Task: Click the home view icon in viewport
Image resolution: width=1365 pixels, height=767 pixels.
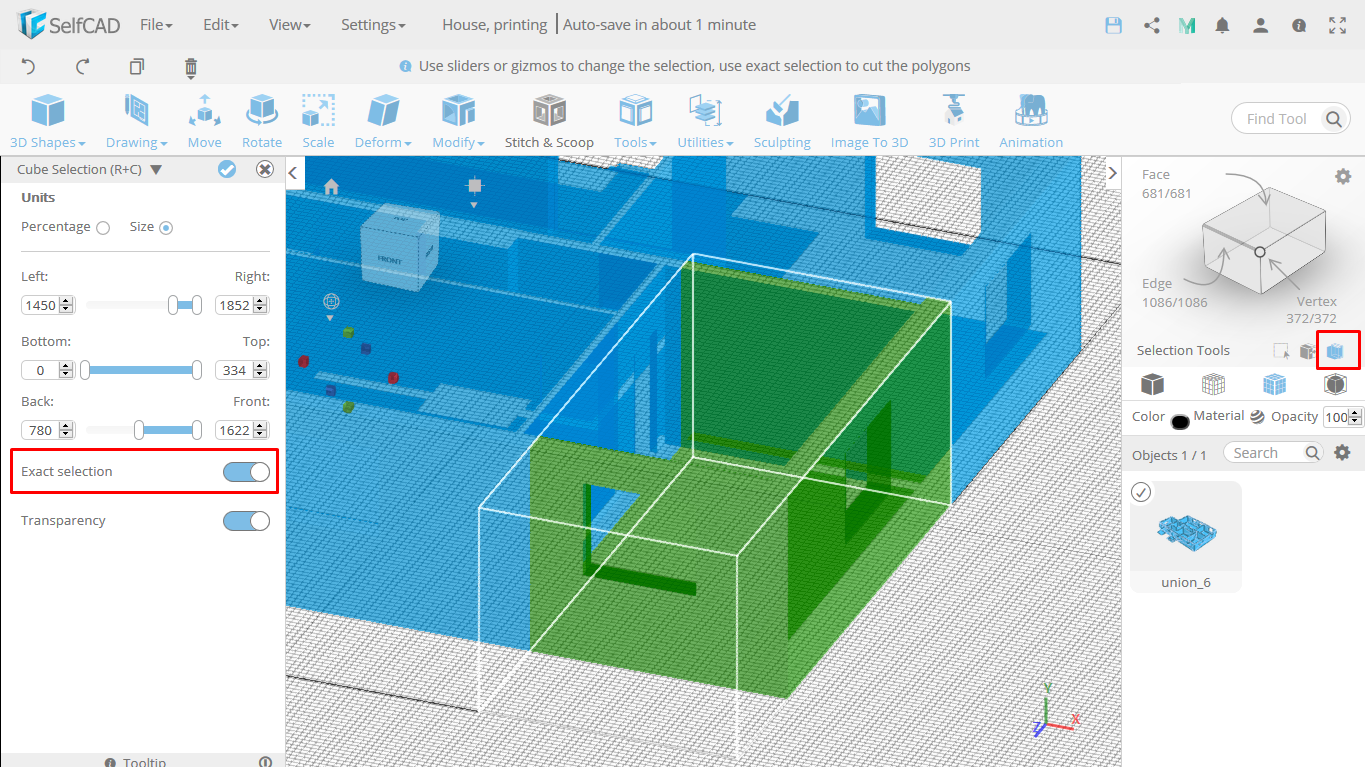Action: tap(331, 187)
